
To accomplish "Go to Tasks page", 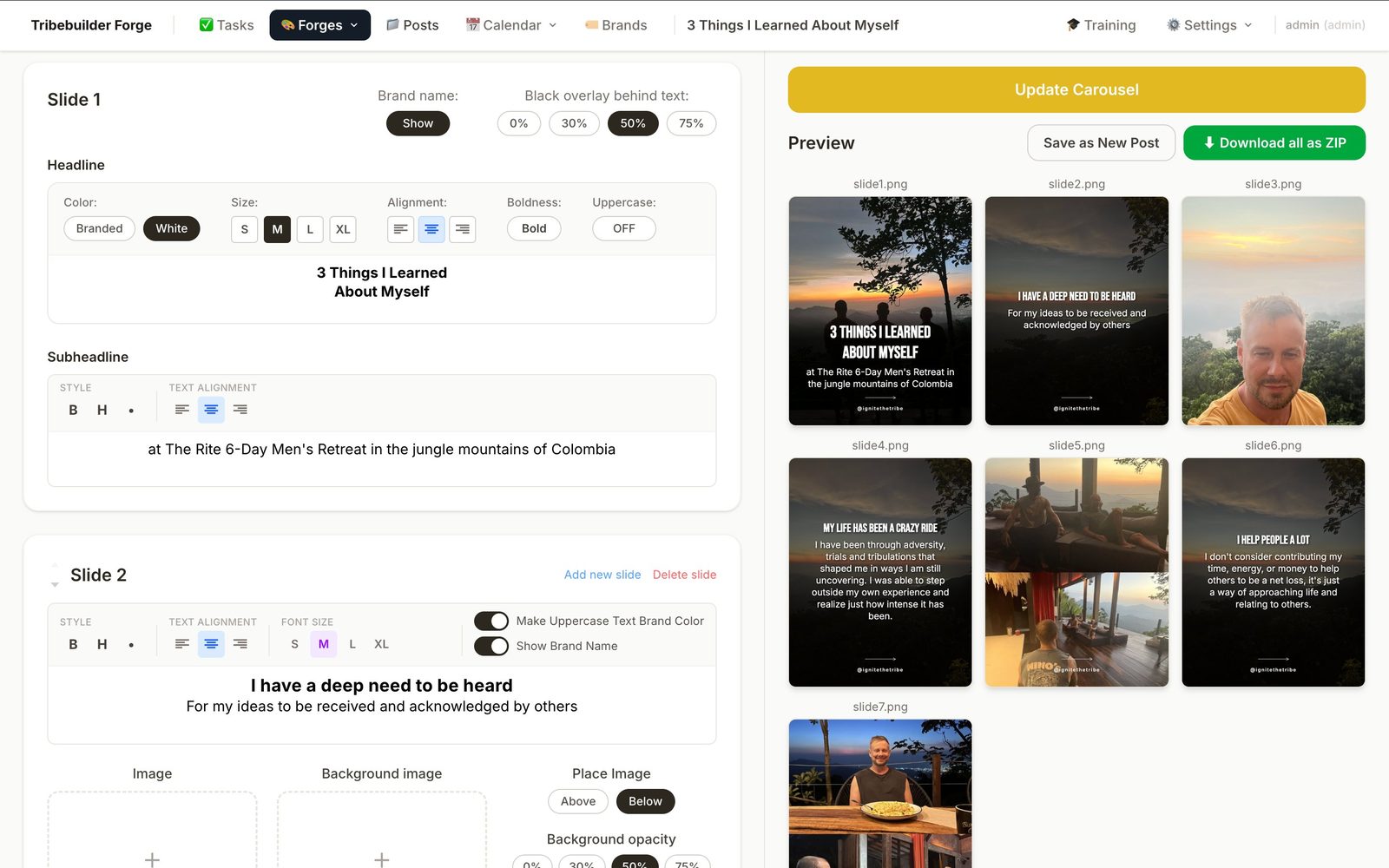I will [227, 25].
